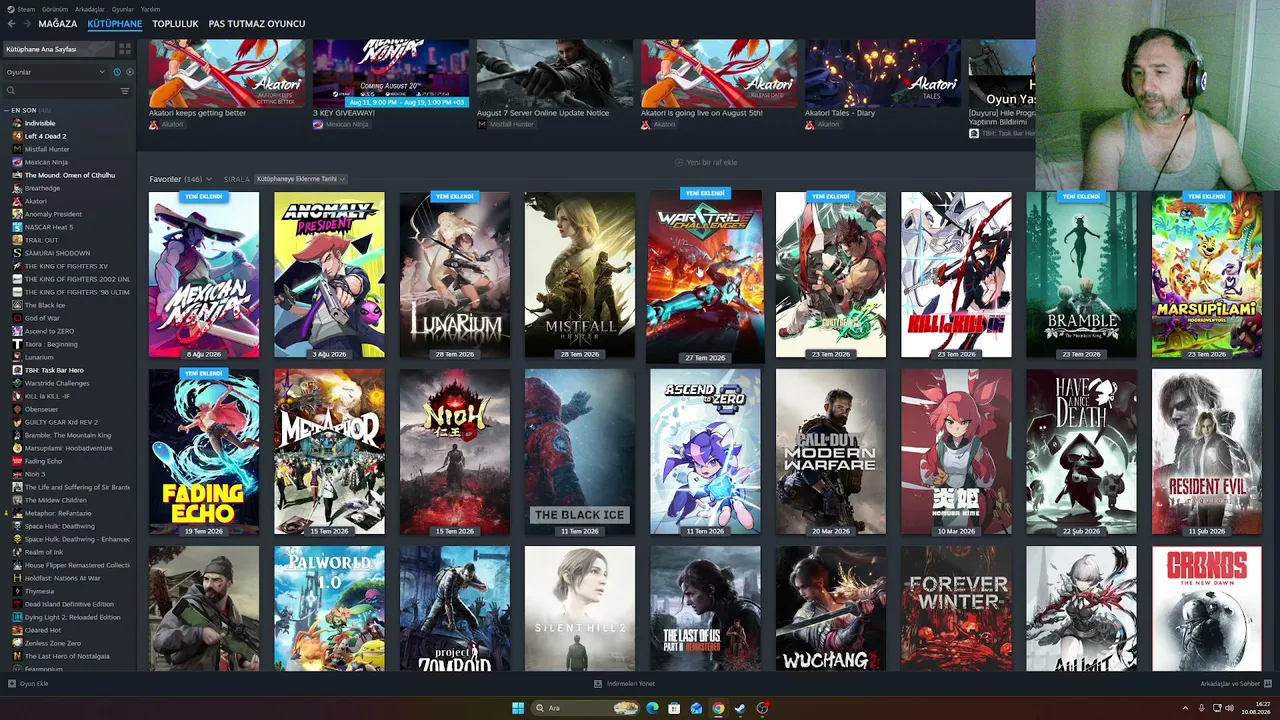Open the Yardım menu
1280x720 pixels.
click(150, 9)
